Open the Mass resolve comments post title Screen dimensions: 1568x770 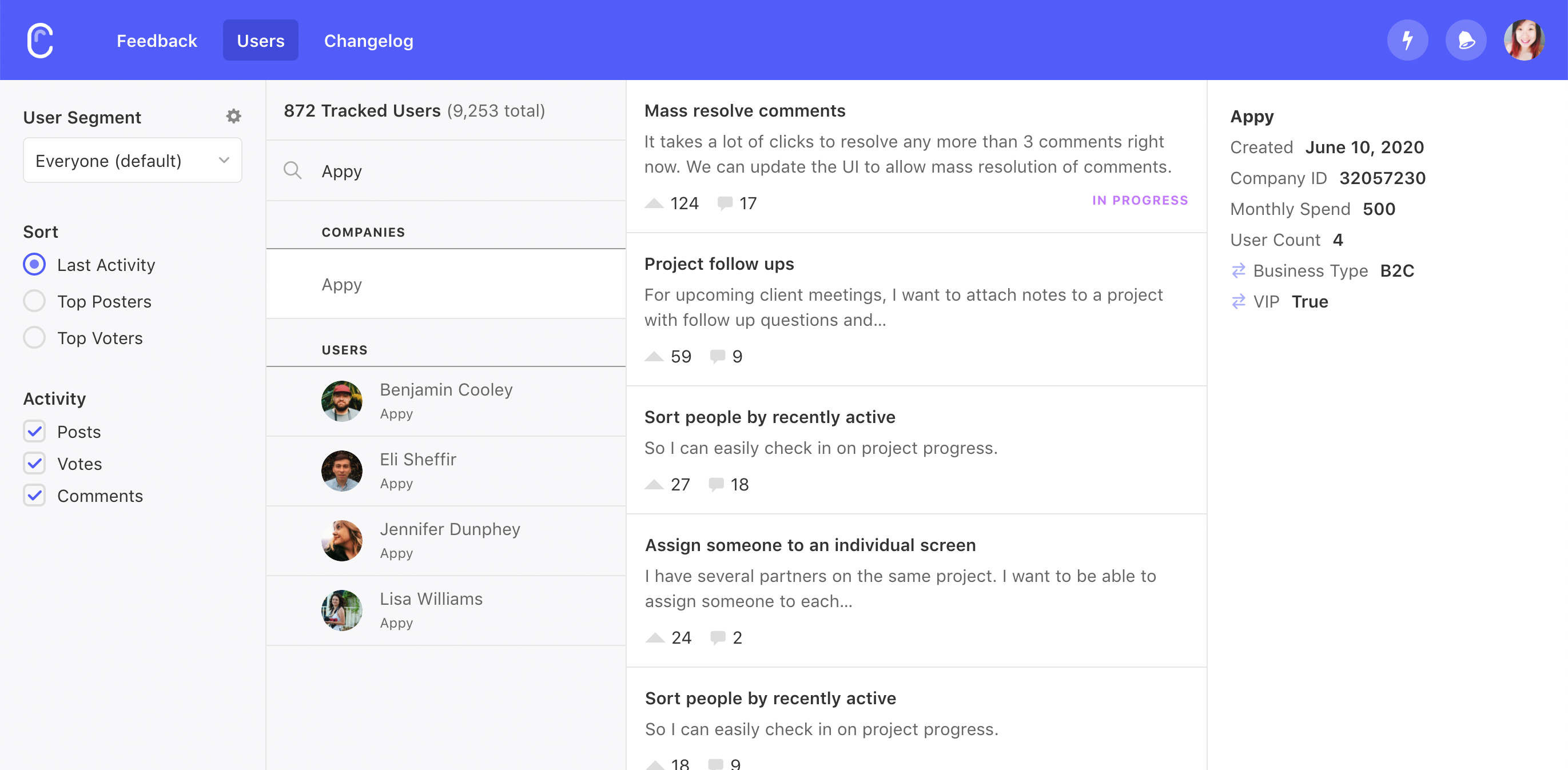coord(745,111)
